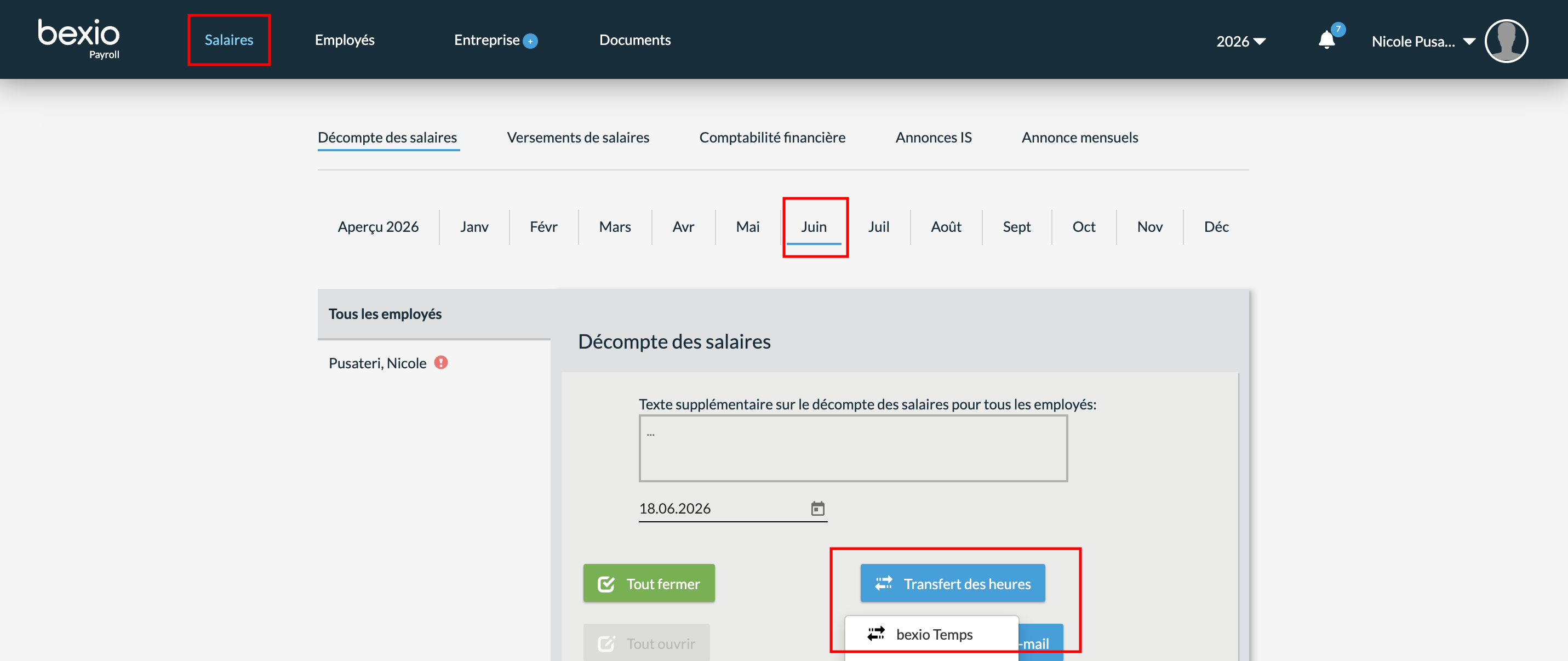Click the partially hidden e-mail button

pyautogui.click(x=1041, y=643)
